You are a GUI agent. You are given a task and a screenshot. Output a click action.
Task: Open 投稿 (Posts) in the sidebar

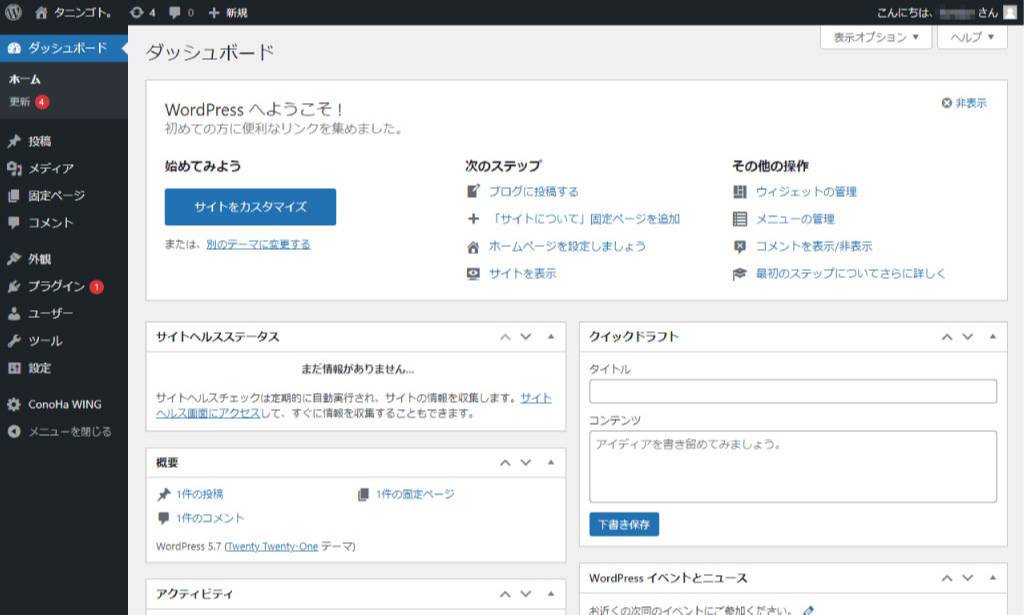click(x=40, y=142)
